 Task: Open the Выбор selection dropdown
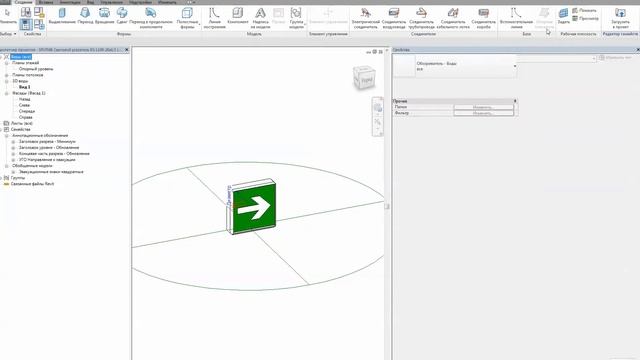tap(8, 34)
